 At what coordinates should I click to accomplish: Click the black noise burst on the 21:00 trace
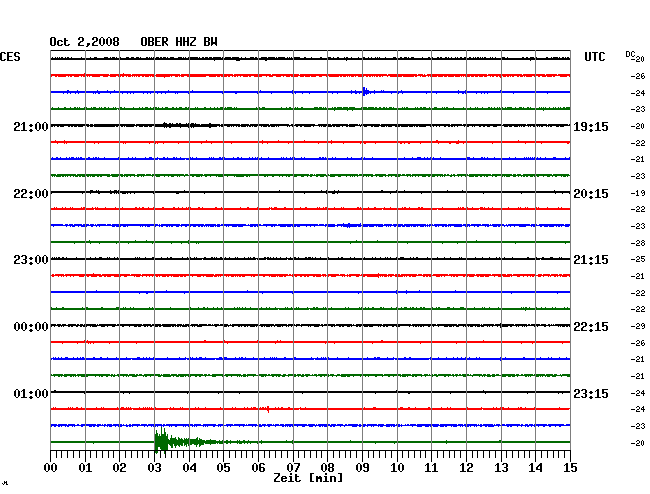tap(189, 125)
